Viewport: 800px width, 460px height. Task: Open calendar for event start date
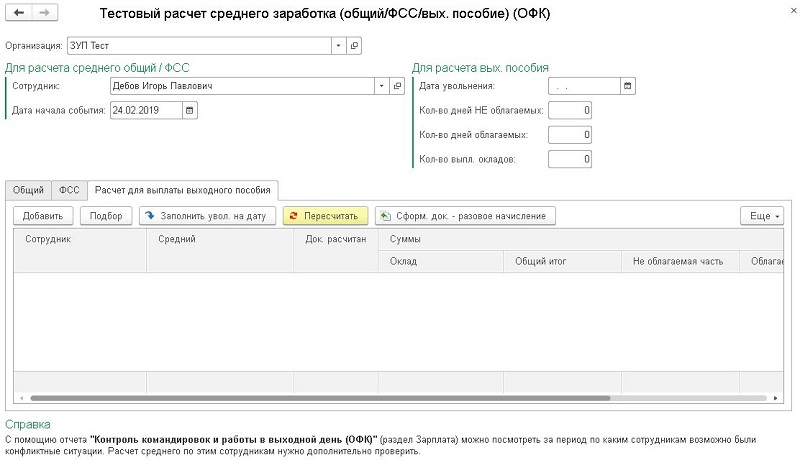click(191, 110)
